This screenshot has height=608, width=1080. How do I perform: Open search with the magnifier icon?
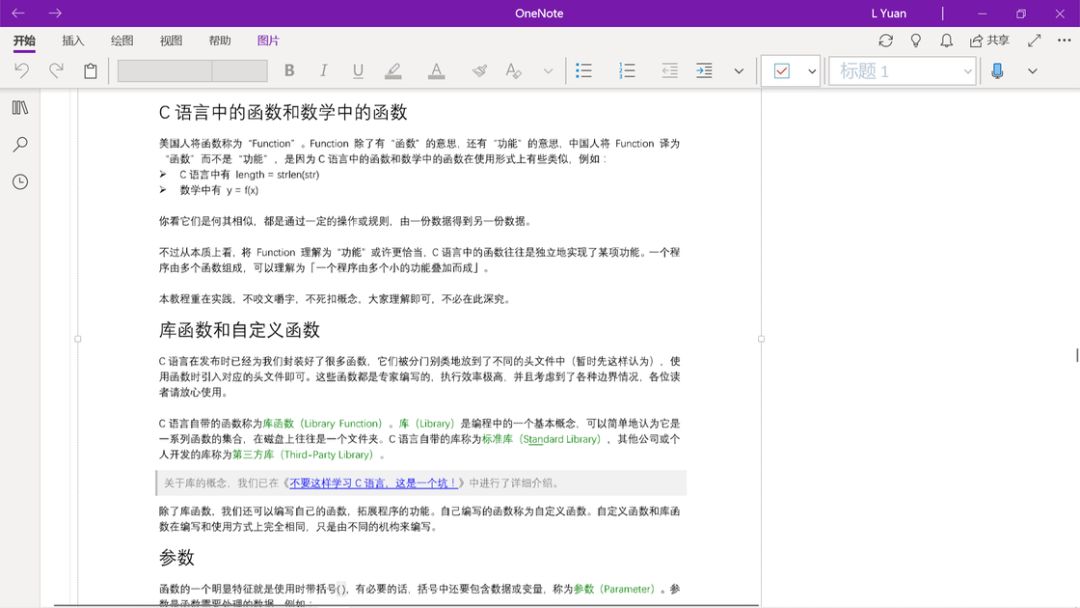pyautogui.click(x=20, y=145)
